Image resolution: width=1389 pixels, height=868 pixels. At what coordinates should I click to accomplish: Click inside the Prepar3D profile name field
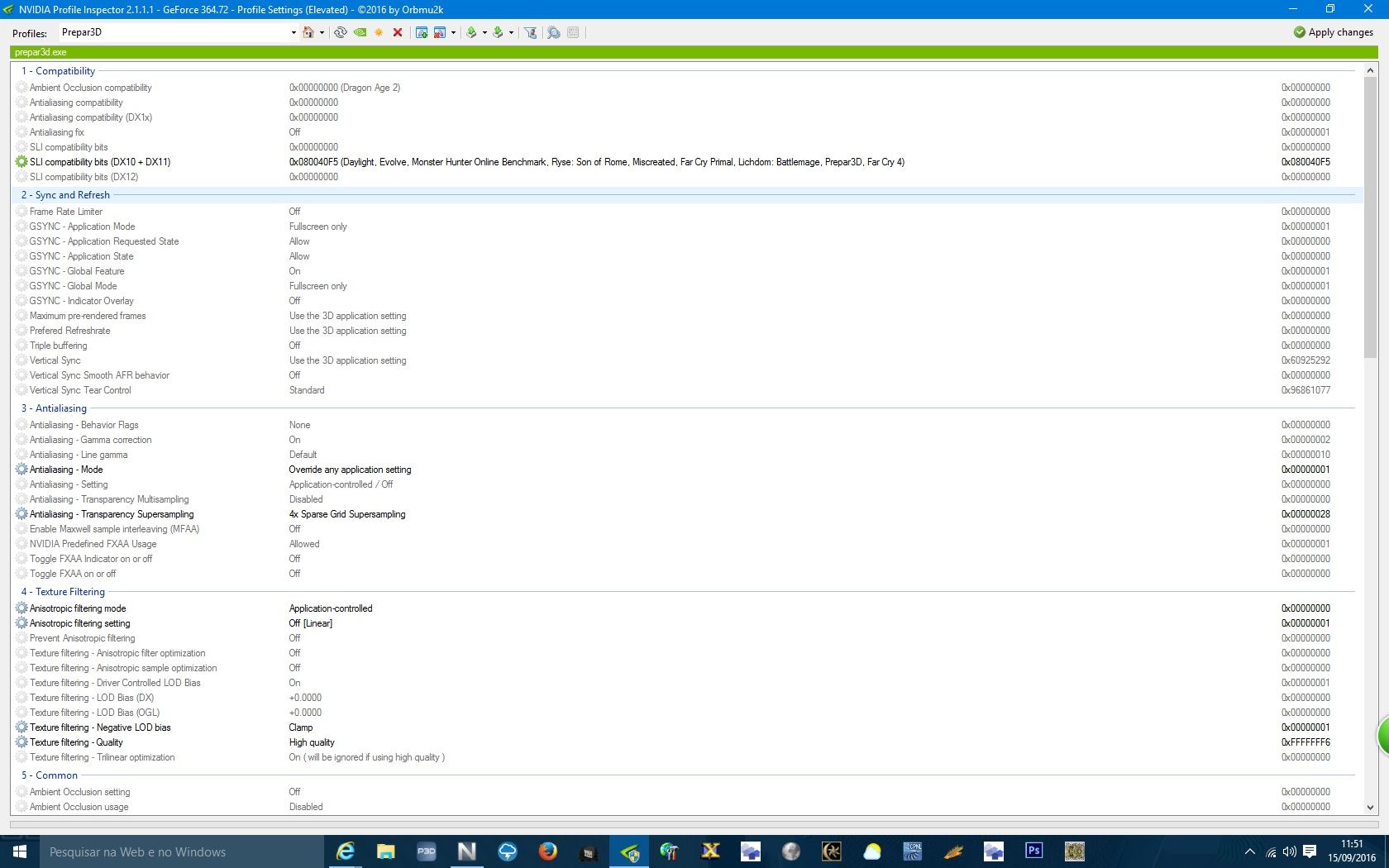tap(174, 32)
